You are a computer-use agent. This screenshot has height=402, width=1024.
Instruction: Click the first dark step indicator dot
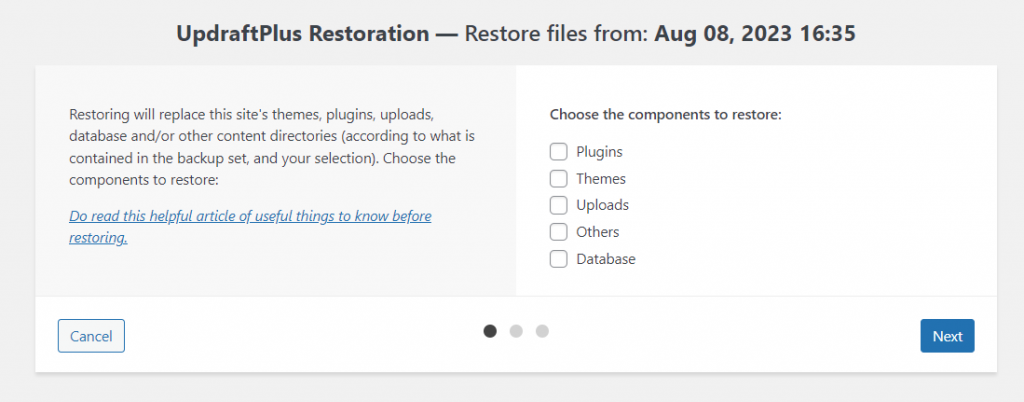(490, 331)
